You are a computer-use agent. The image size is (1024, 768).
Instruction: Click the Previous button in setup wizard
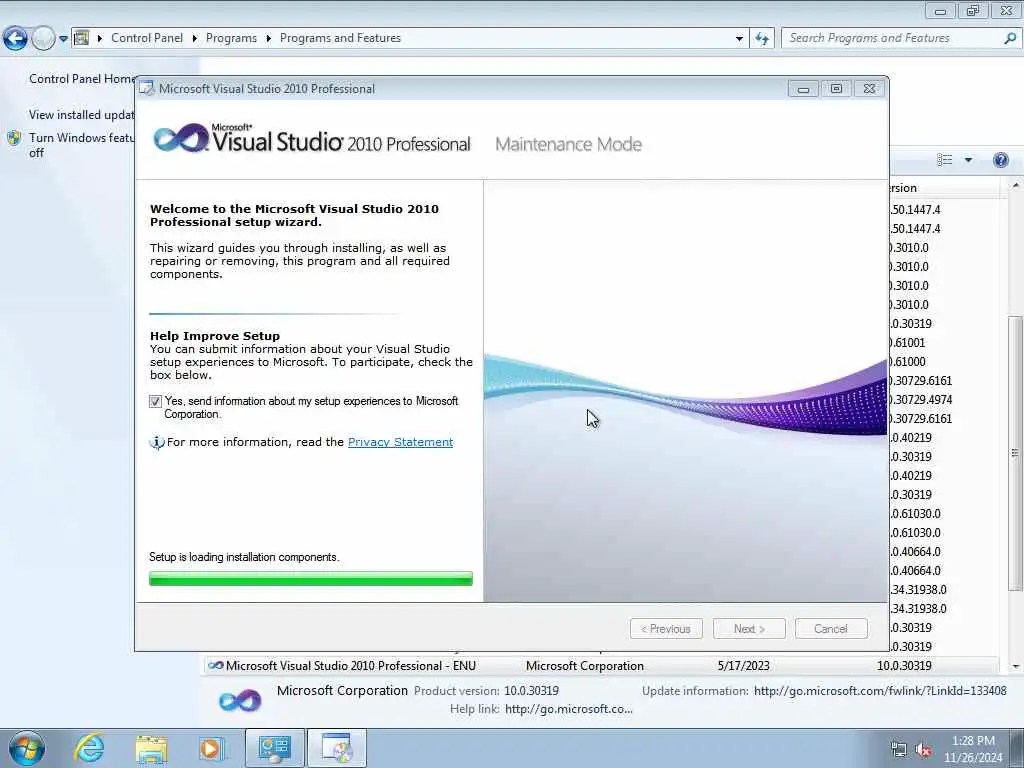tap(666, 629)
